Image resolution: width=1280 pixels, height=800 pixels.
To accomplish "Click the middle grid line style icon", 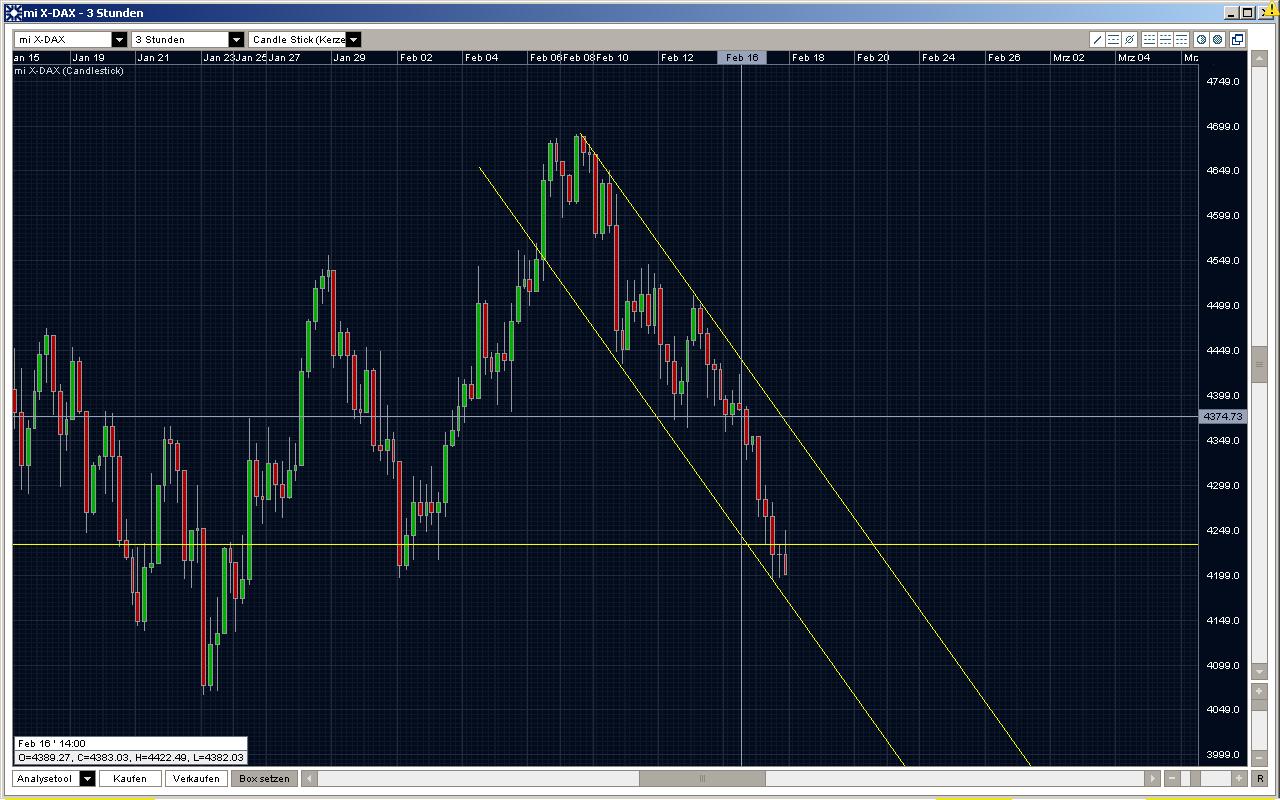I will click(1164, 40).
